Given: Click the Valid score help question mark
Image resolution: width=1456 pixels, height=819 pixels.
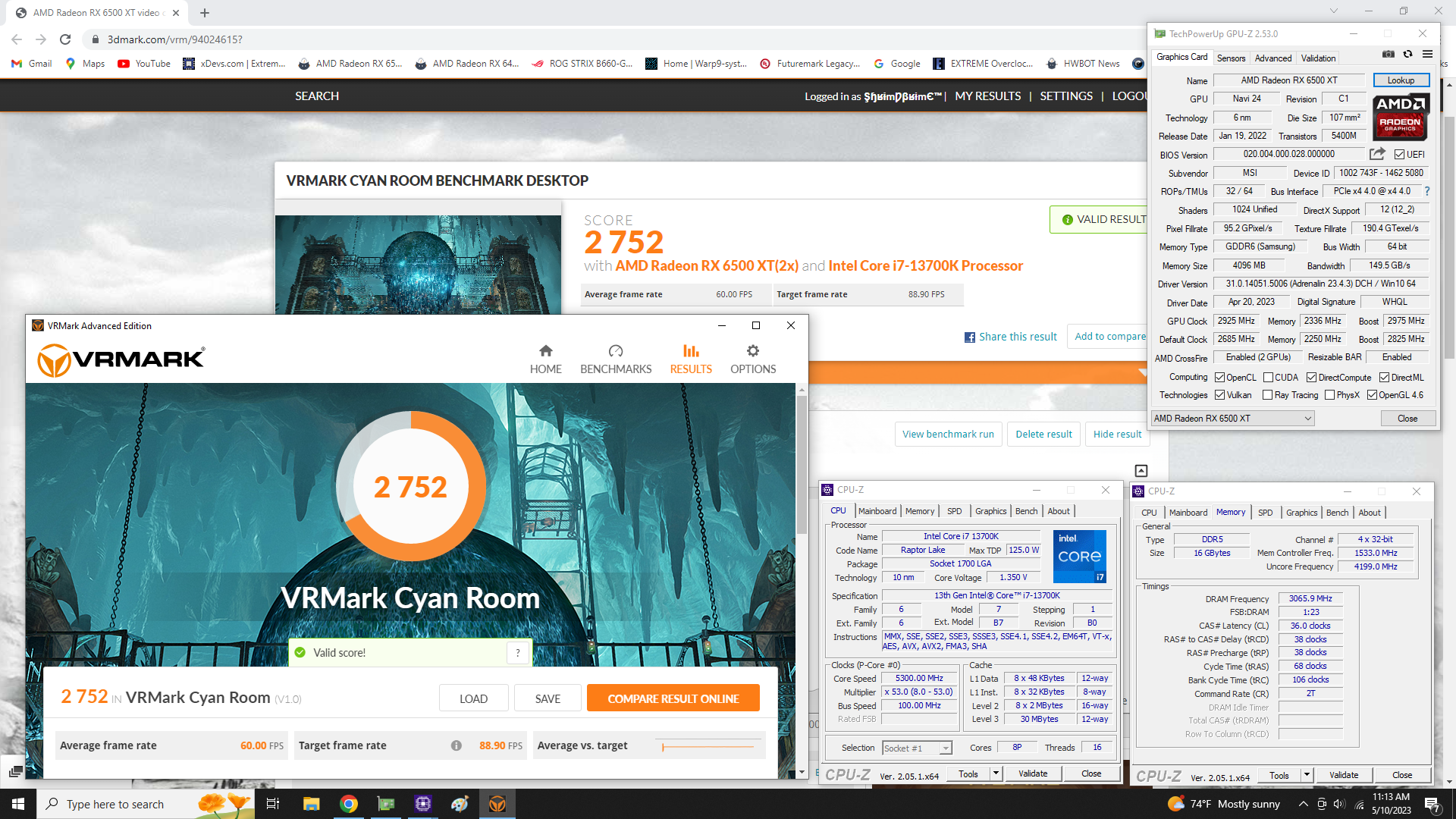Looking at the screenshot, I should pos(518,653).
